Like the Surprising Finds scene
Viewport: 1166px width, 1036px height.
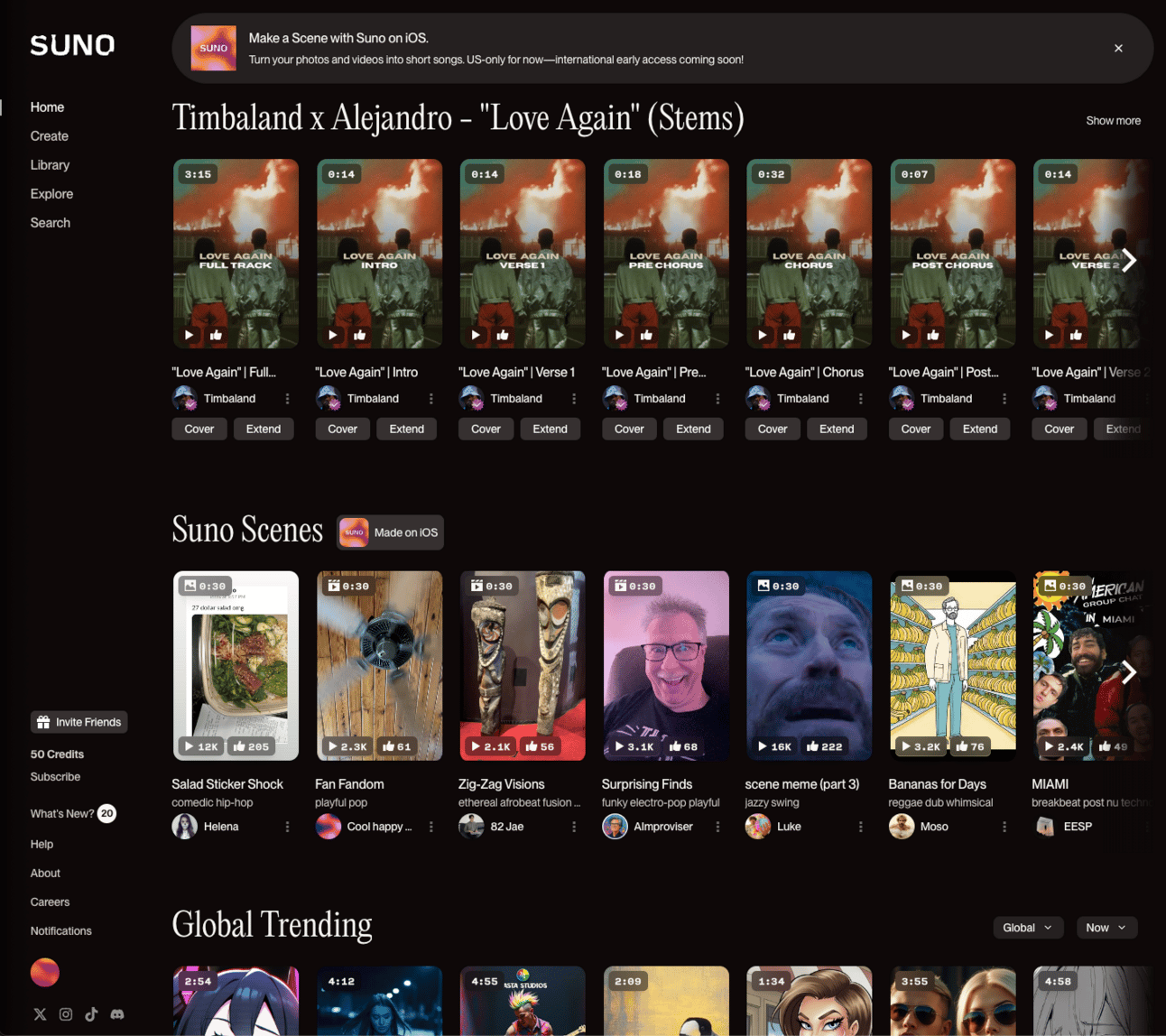click(682, 746)
